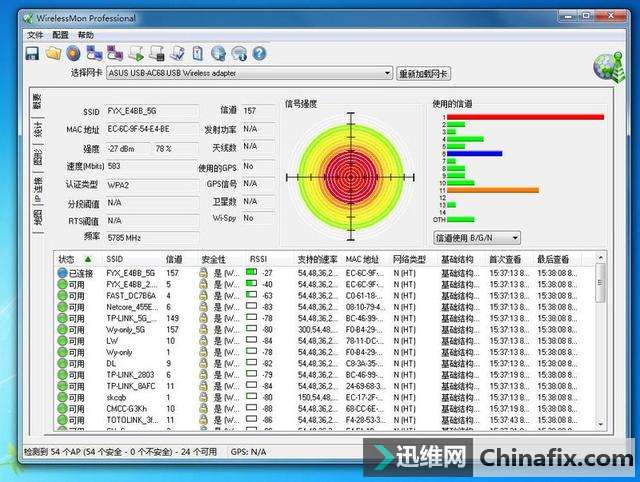Click the network list scrollbar thumb
Viewport: 640px width, 482px height.
pos(600,282)
